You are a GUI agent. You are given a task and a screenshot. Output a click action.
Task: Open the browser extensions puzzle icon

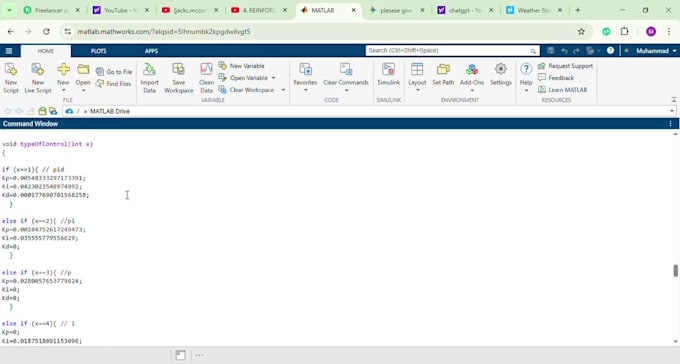624,31
